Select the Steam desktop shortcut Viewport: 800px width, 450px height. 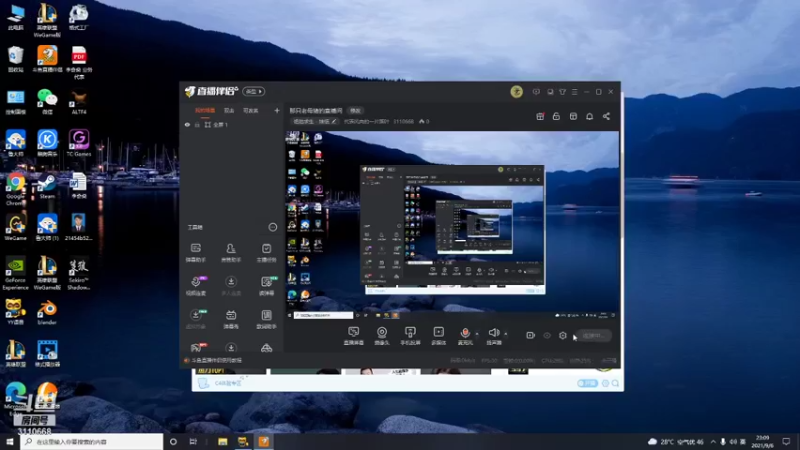(x=47, y=186)
